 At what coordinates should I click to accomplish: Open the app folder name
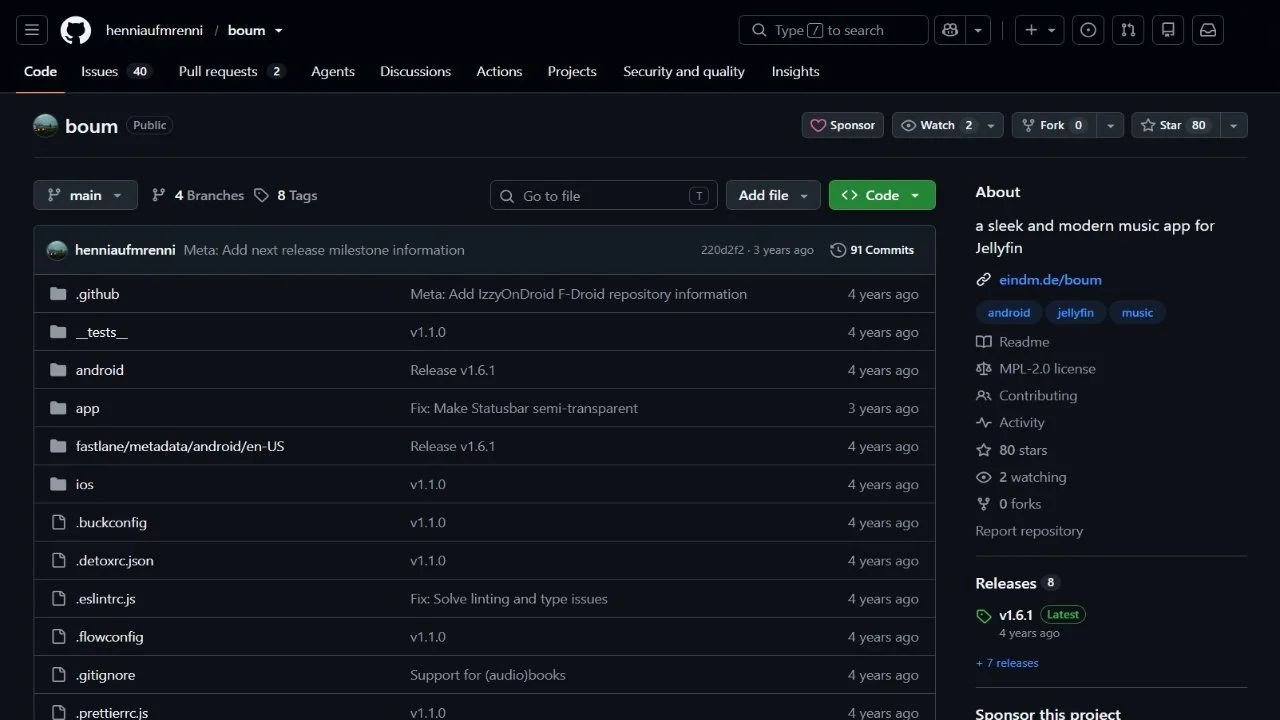88,408
